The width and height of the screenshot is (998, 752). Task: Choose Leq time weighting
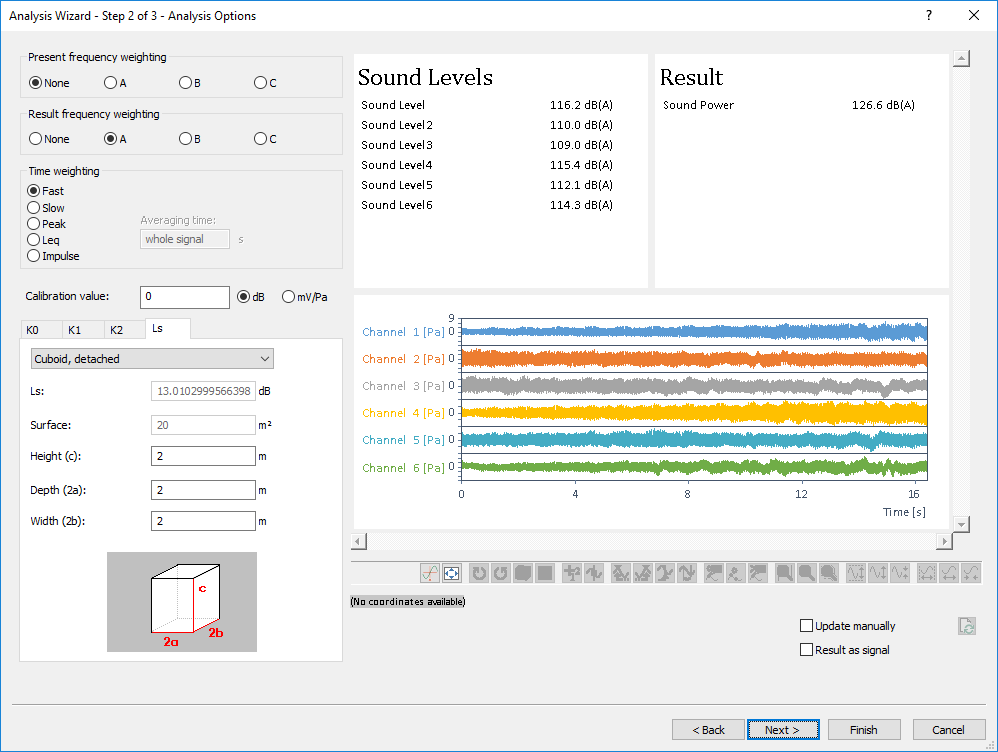click(43, 239)
